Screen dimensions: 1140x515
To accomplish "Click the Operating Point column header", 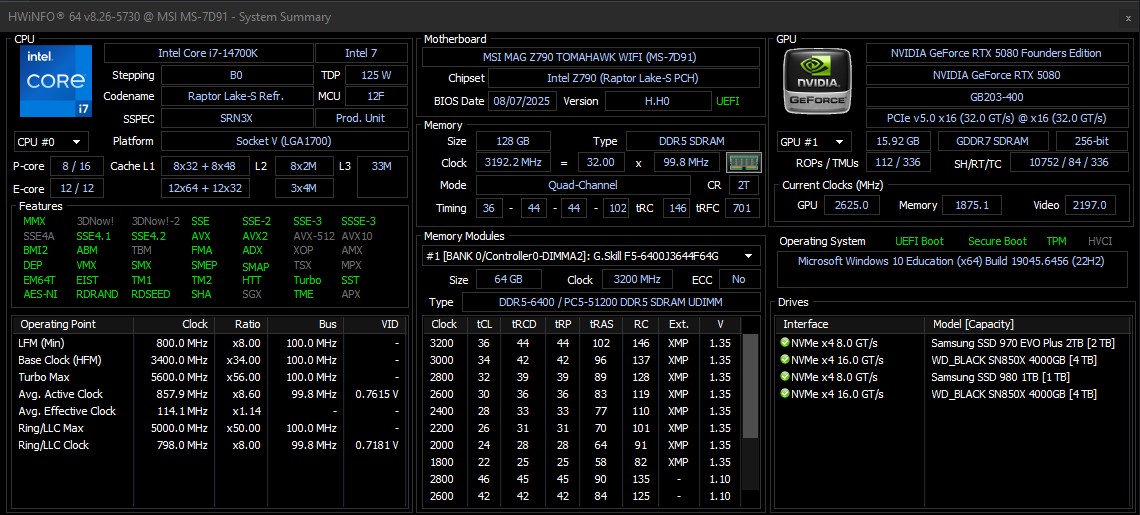I will click(x=73, y=324).
